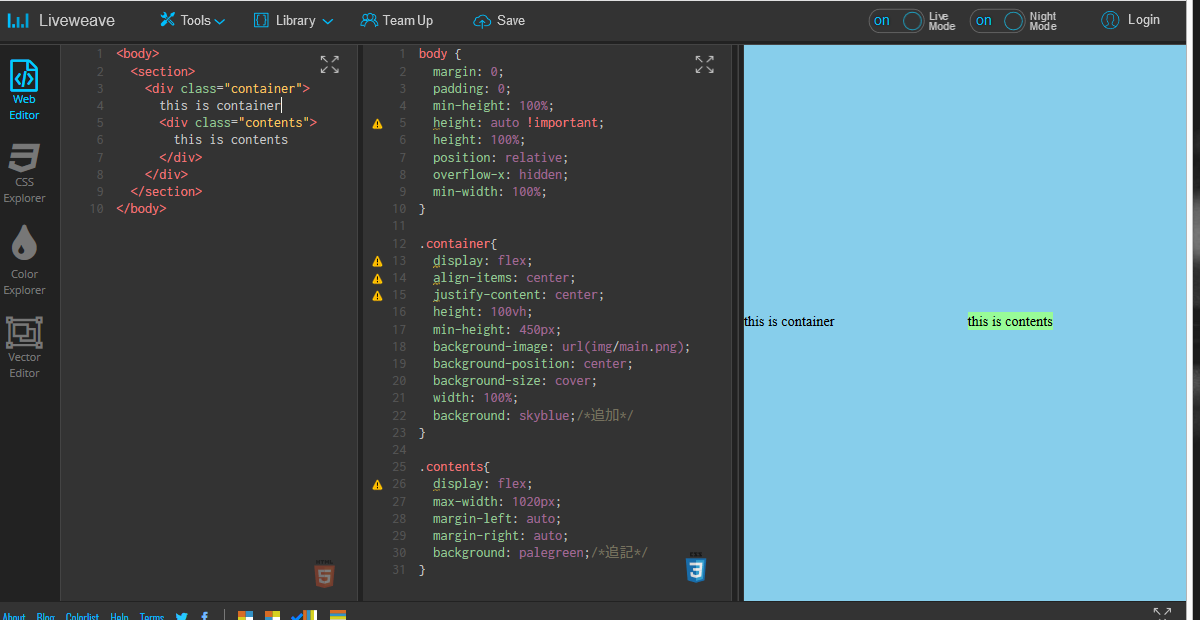
Task: Click the HTML5 badge icon
Action: [x=324, y=574]
